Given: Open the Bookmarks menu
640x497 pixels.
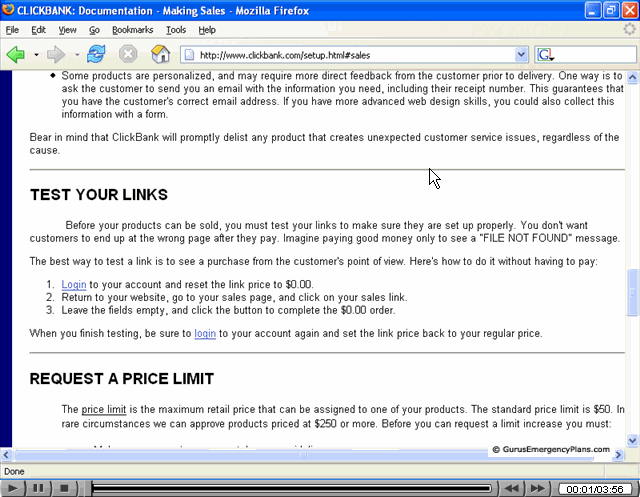Looking at the screenshot, I should pos(132,30).
